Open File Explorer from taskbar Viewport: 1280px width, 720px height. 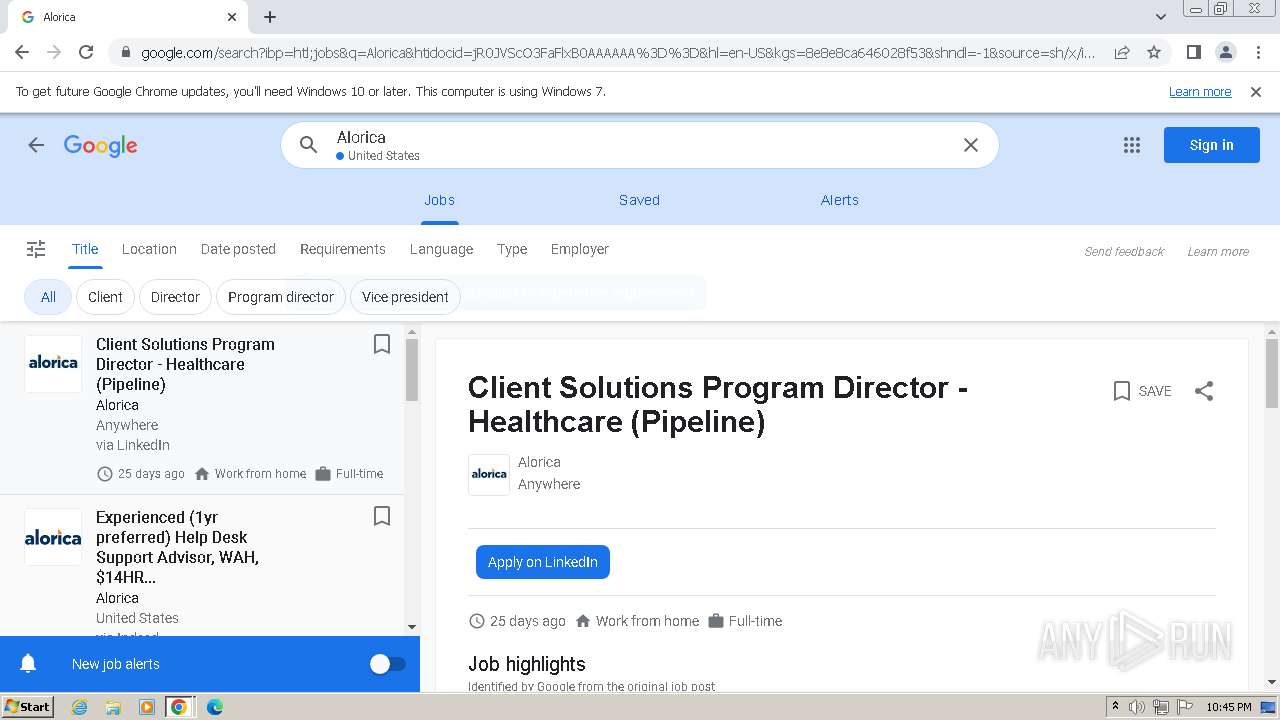(113, 707)
